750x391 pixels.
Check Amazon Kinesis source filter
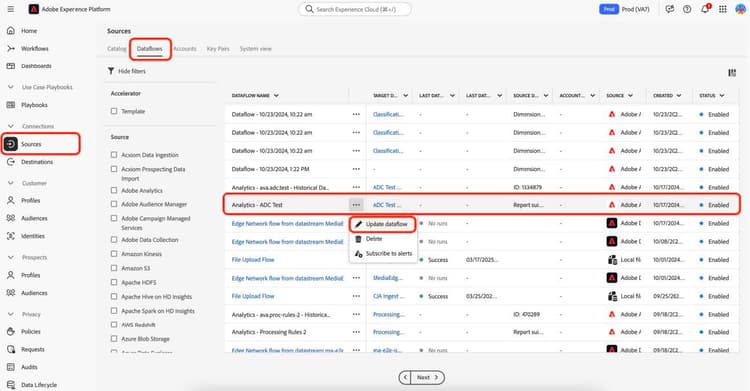pos(114,254)
